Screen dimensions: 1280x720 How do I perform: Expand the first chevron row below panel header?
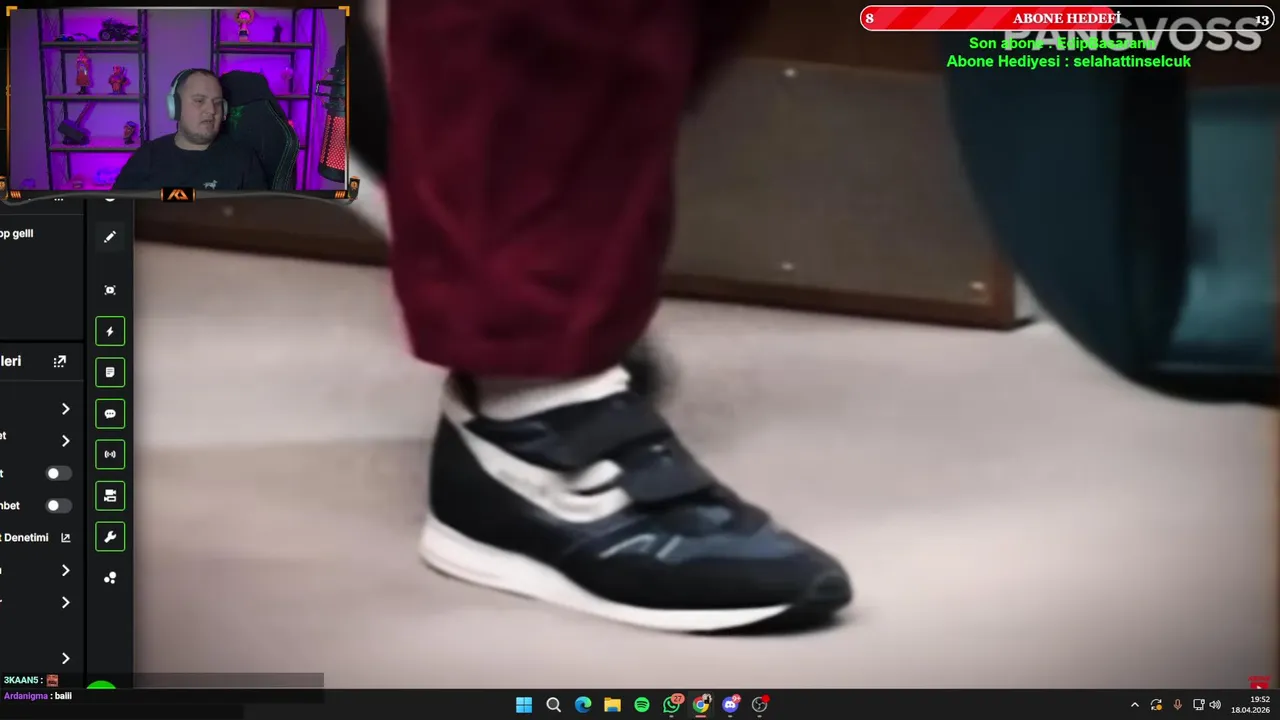coord(65,409)
